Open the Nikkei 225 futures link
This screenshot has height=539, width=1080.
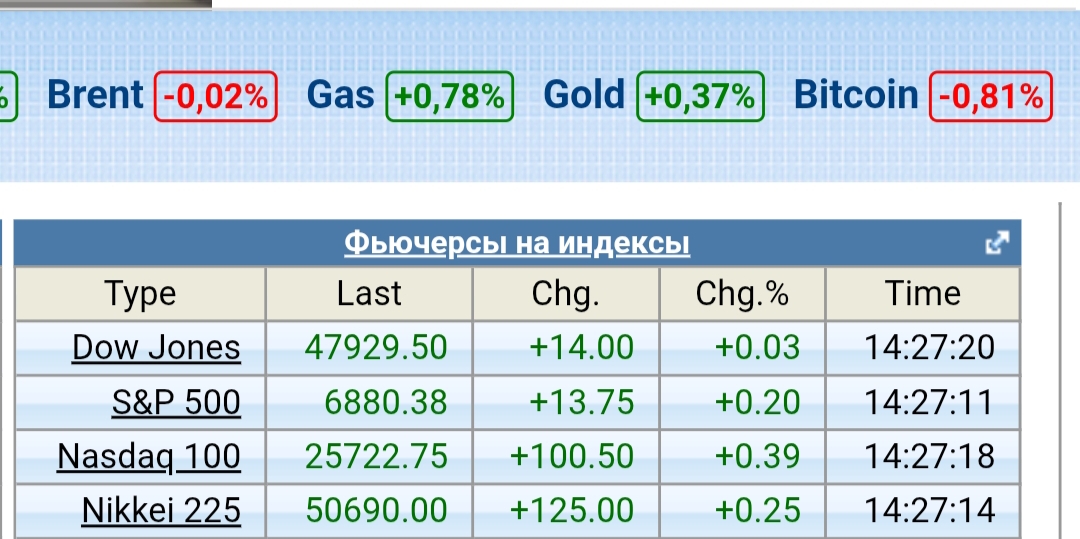coord(161,510)
